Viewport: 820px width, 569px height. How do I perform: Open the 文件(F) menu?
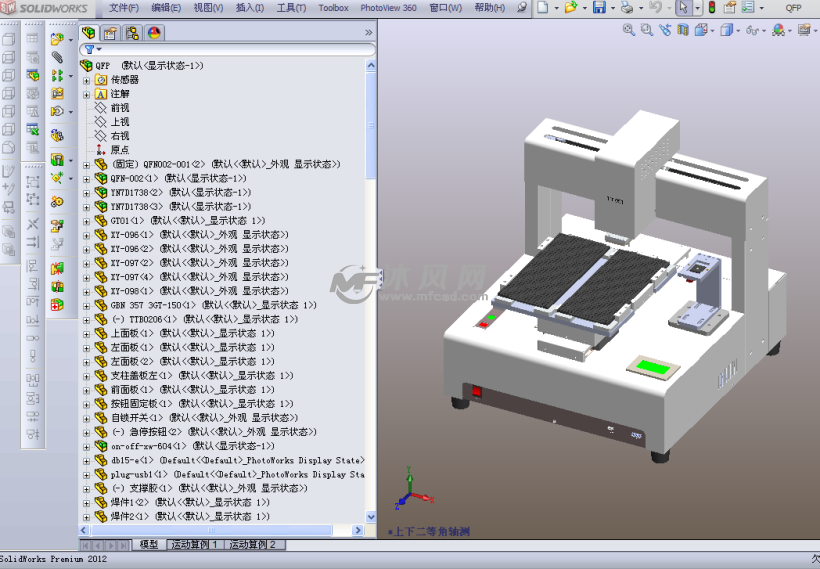(x=124, y=8)
